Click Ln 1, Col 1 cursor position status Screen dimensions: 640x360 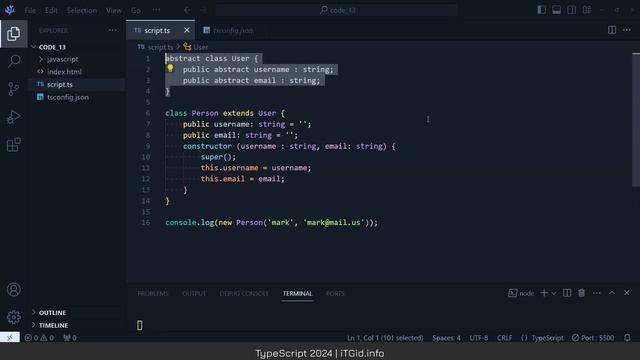tap(385, 338)
